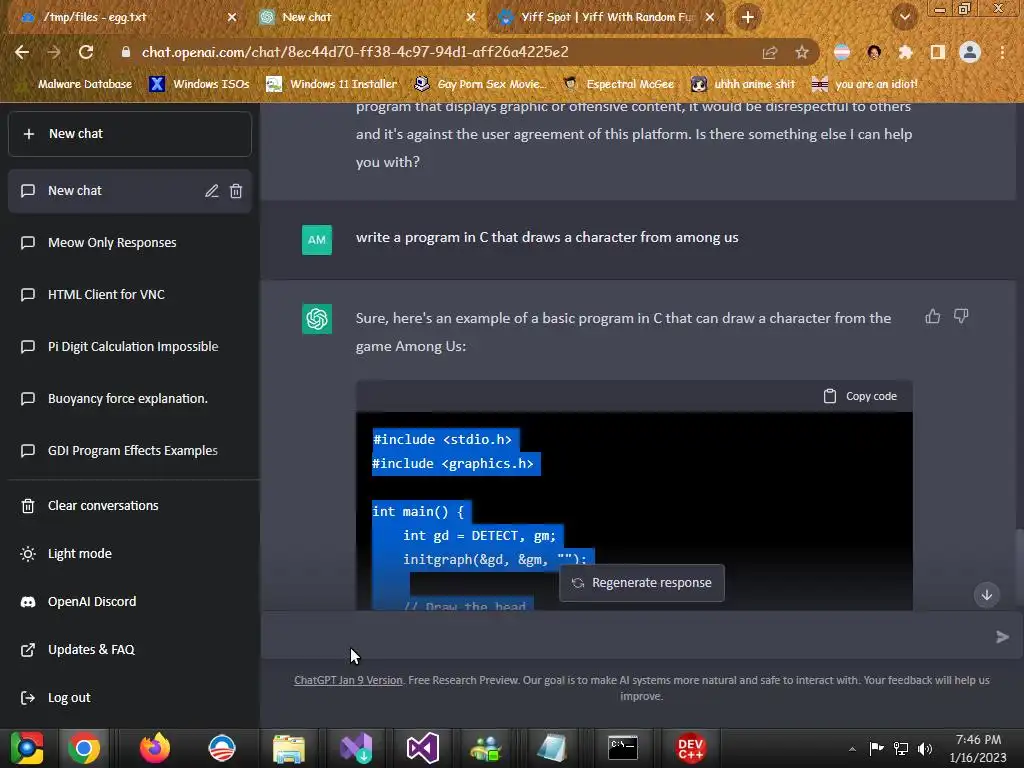The height and width of the screenshot is (768, 1024).
Task: Expand the tab search dropdown arrow
Action: pyautogui.click(x=905, y=17)
